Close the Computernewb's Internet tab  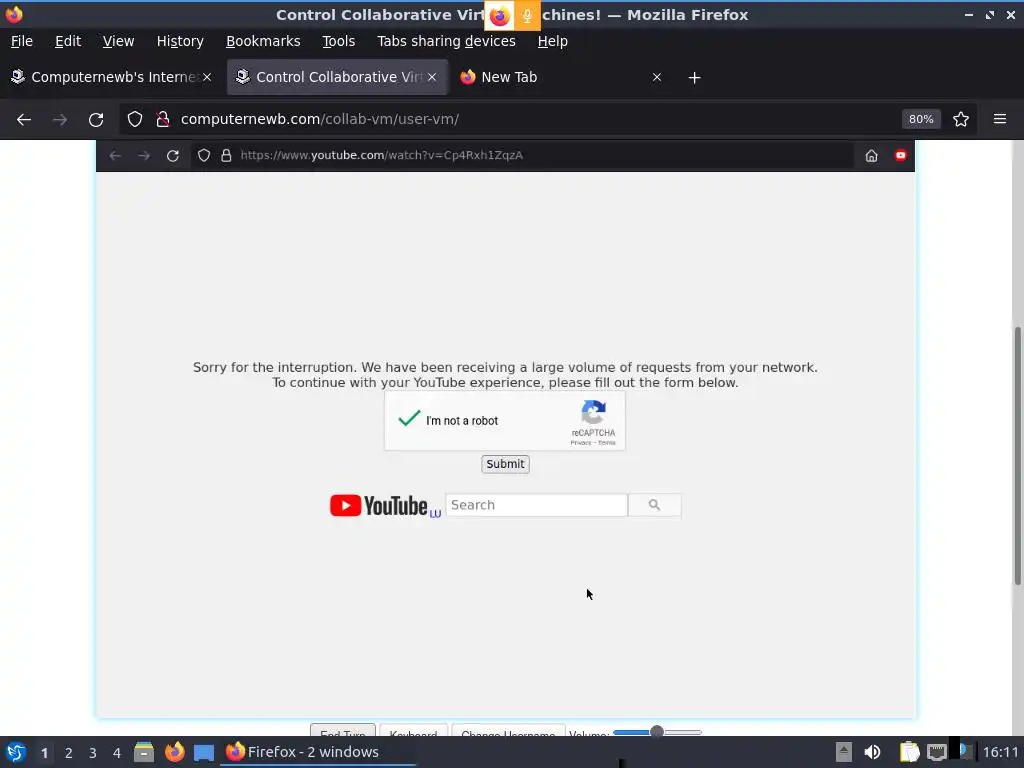[x=207, y=78]
